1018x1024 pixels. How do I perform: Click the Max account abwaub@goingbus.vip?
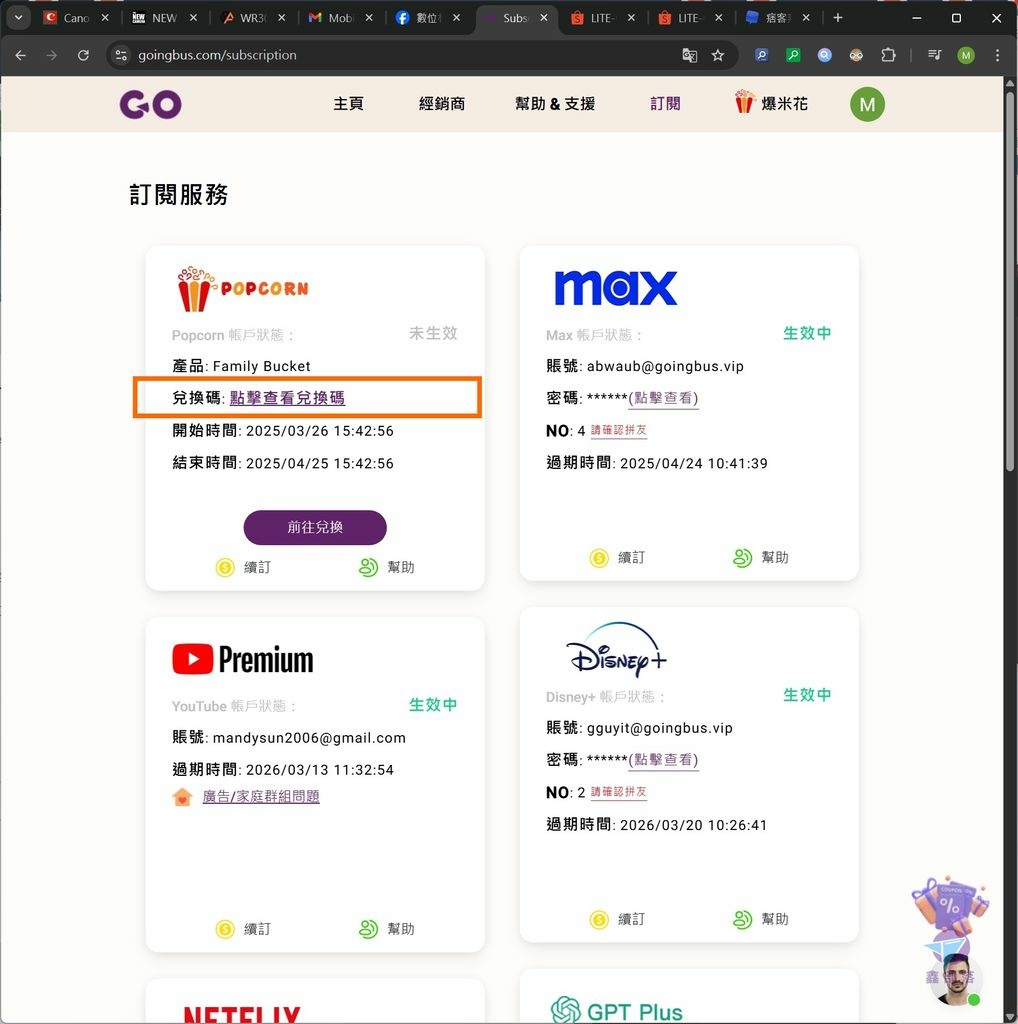pos(665,366)
